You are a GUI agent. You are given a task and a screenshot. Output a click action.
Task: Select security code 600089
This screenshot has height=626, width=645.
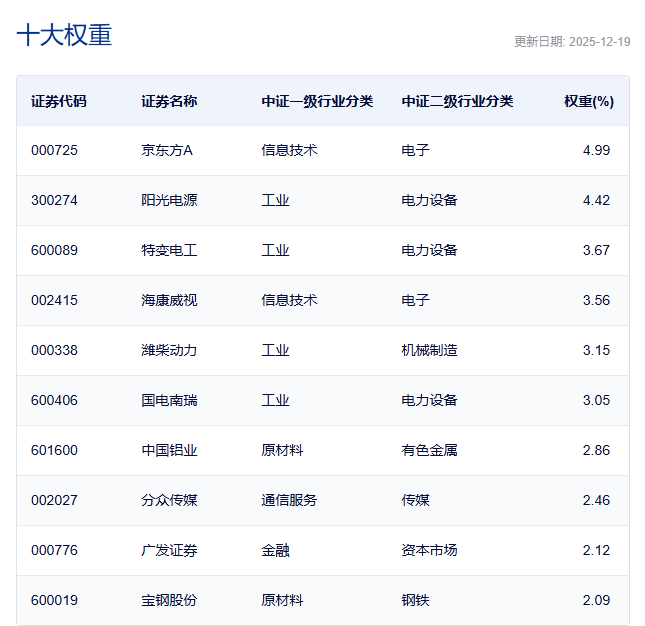(54, 250)
